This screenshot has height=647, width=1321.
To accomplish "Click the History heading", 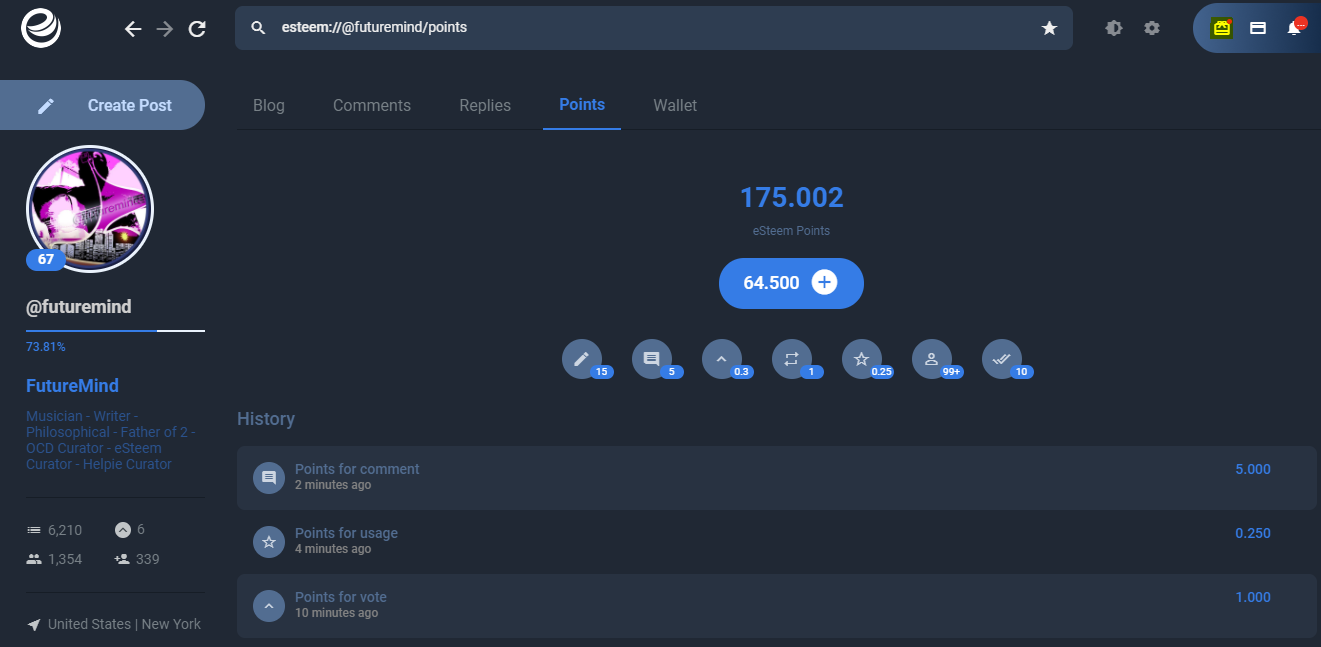I will (266, 419).
